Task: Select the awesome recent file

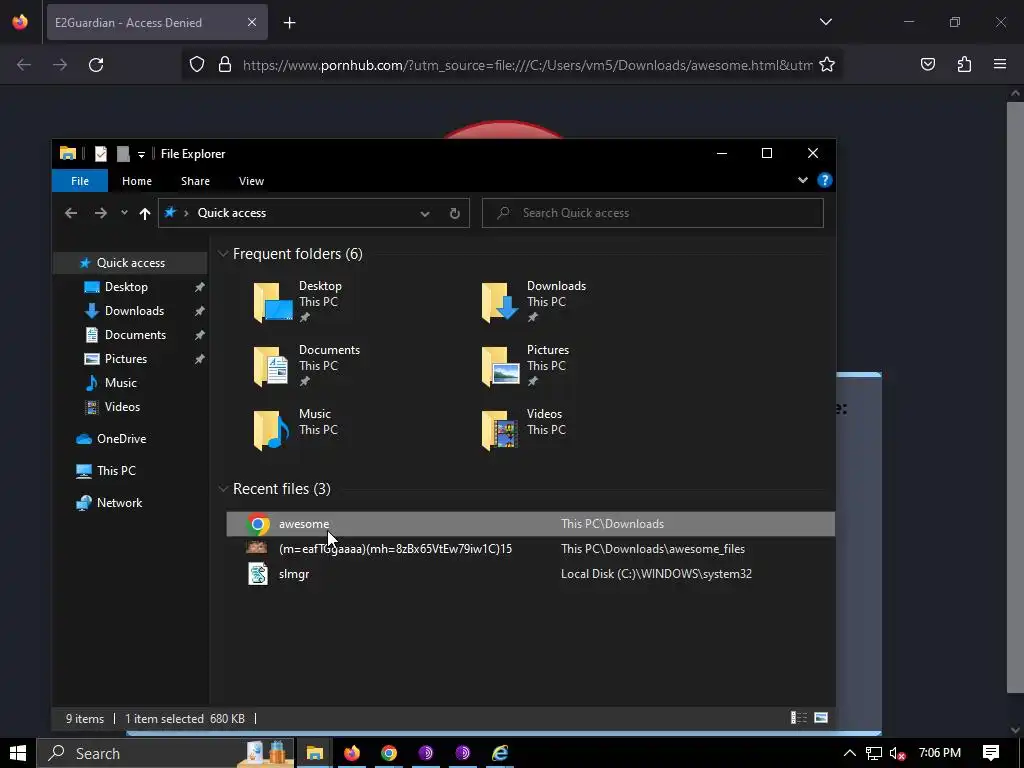Action: click(530, 524)
